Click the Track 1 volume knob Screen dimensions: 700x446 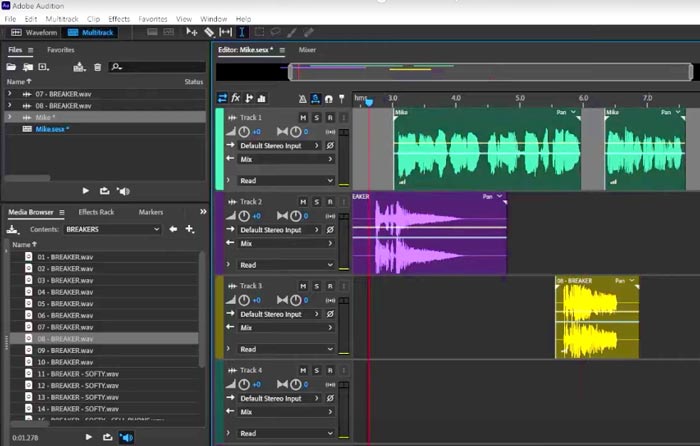click(244, 132)
